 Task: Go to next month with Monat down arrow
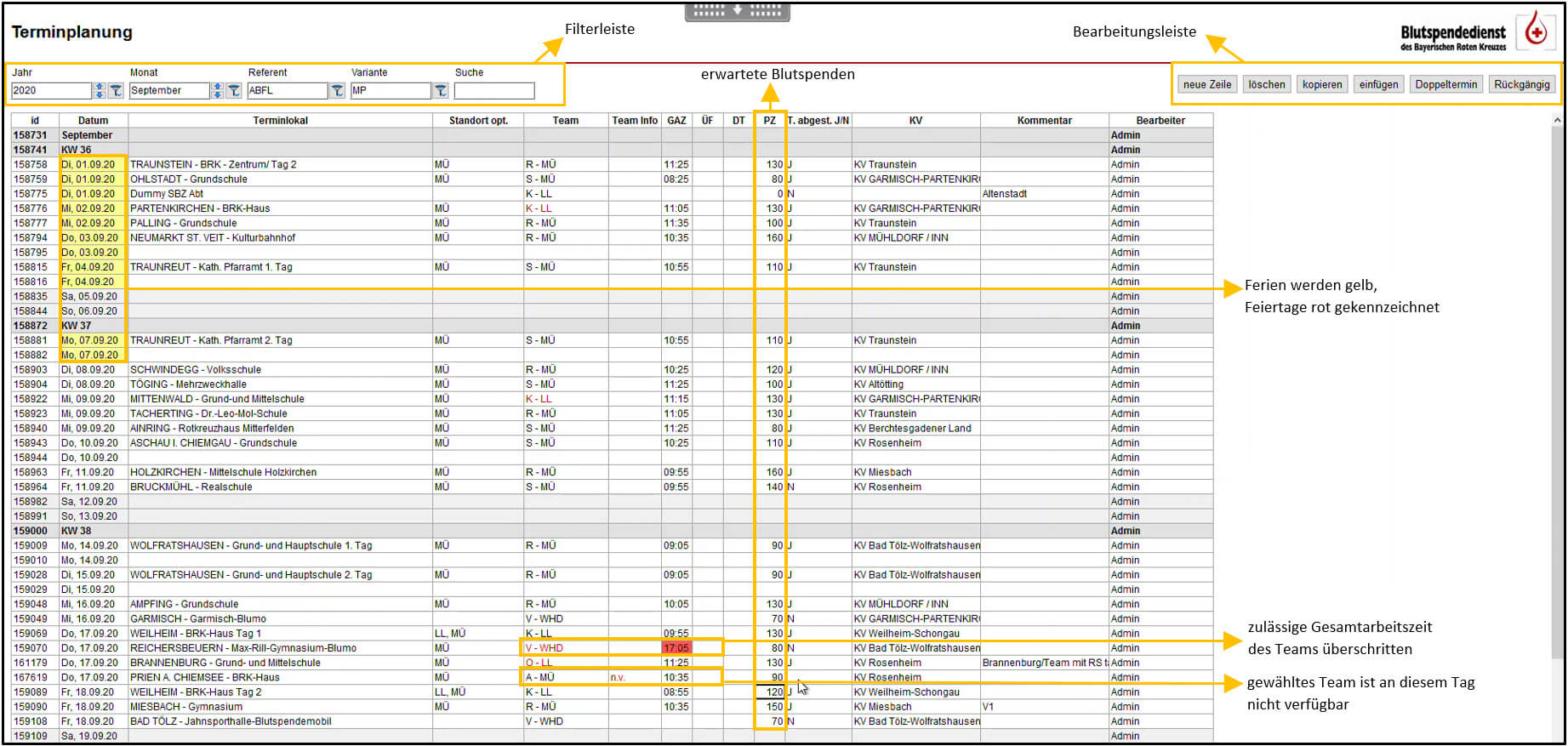click(x=218, y=94)
